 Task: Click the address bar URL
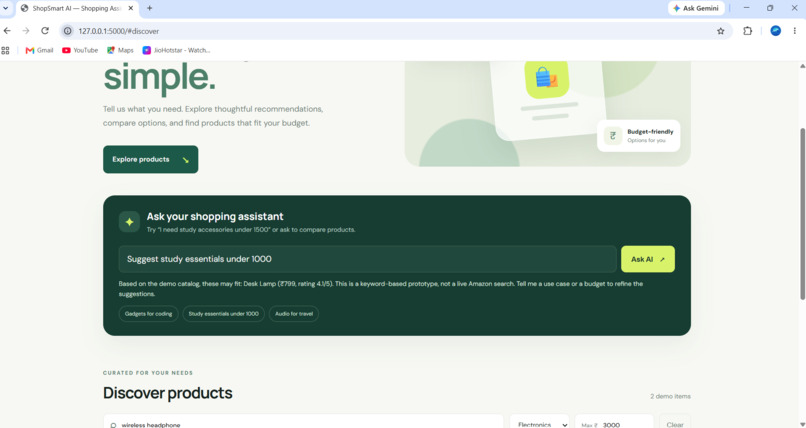pyautogui.click(x=119, y=31)
